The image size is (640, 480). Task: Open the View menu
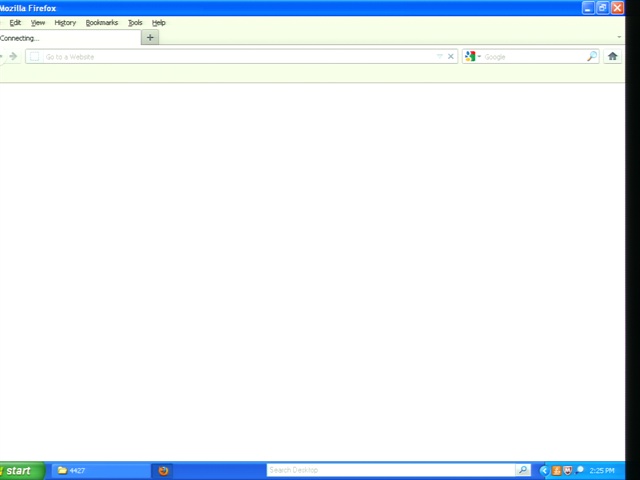(x=38, y=23)
